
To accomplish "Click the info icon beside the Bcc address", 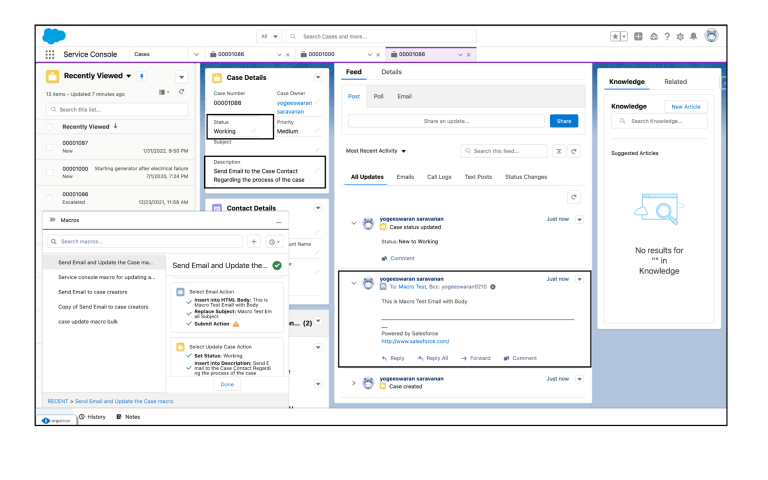I will click(493, 287).
